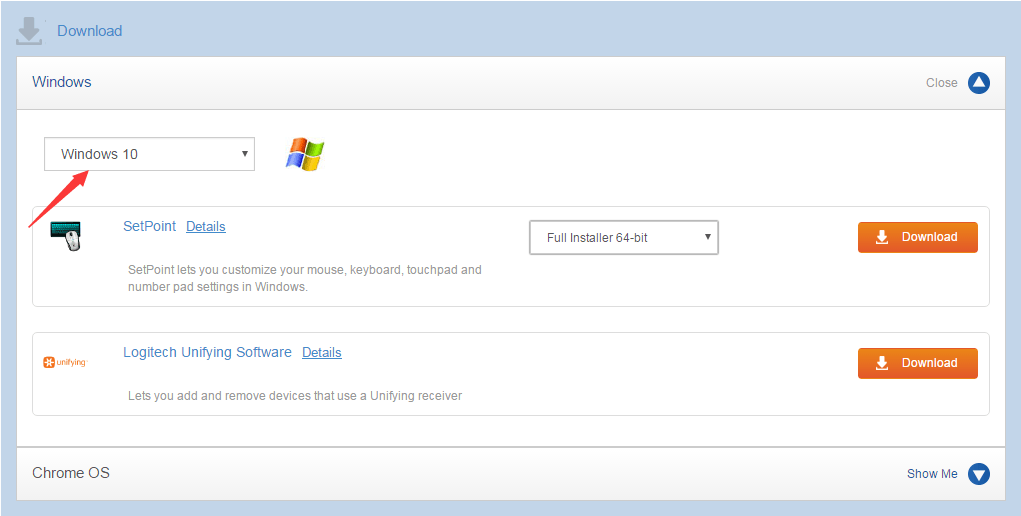The image size is (1021, 516).
Task: Click the SetPoint title link
Action: [150, 226]
